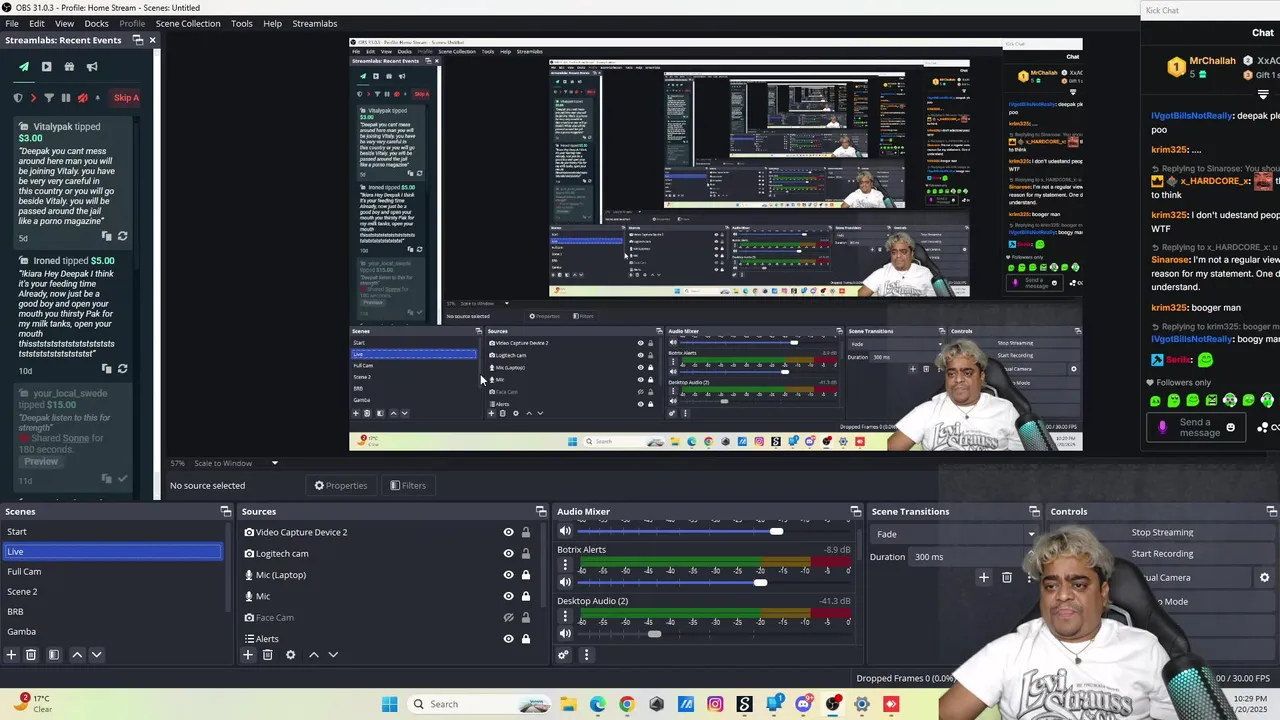Open the Streamlabs gift icon

click(69, 67)
